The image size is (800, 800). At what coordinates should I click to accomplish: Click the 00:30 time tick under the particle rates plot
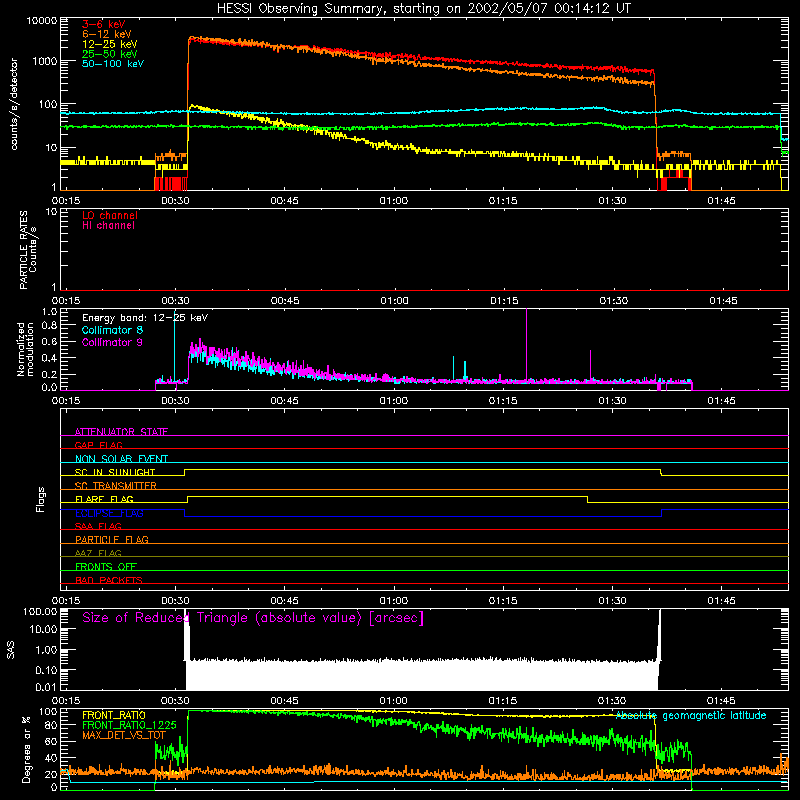[176, 301]
